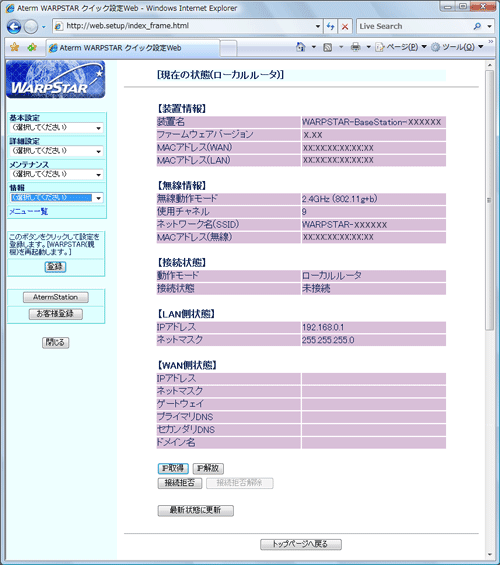Click the IP取得 button
500x565 pixels.
173,468
